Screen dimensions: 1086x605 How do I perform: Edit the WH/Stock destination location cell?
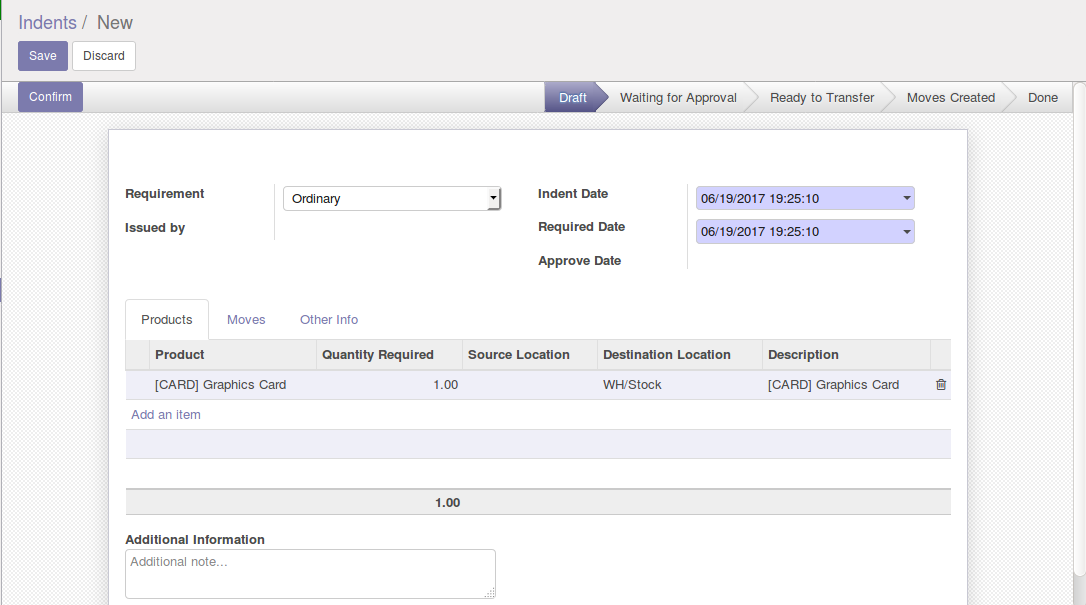point(632,385)
